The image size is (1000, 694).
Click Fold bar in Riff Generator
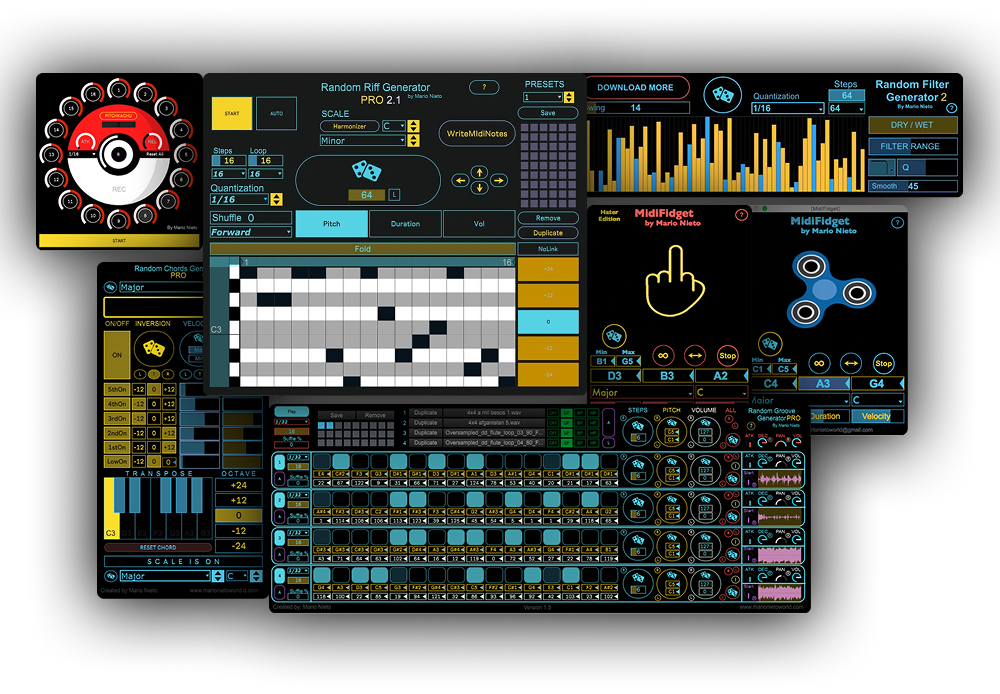coord(362,249)
